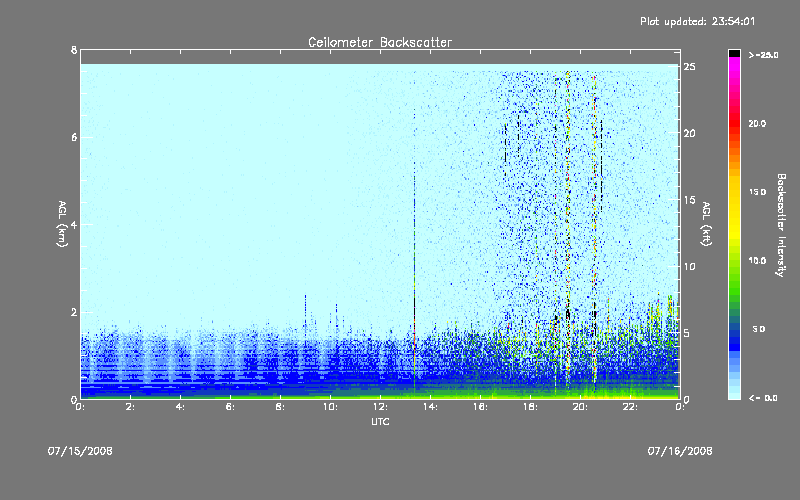800x500 pixels.
Task: Click the "Ceilometer Backscatter" plot title
Action: pyautogui.click(x=380, y=42)
